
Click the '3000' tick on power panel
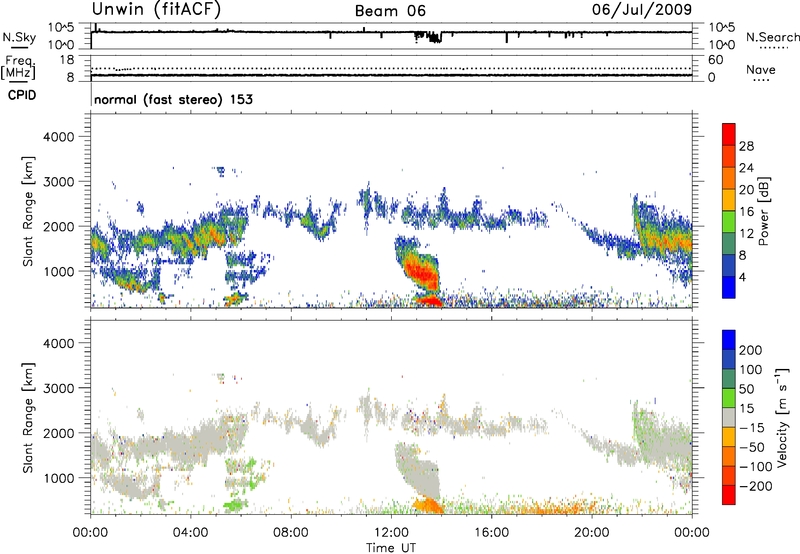click(x=58, y=182)
